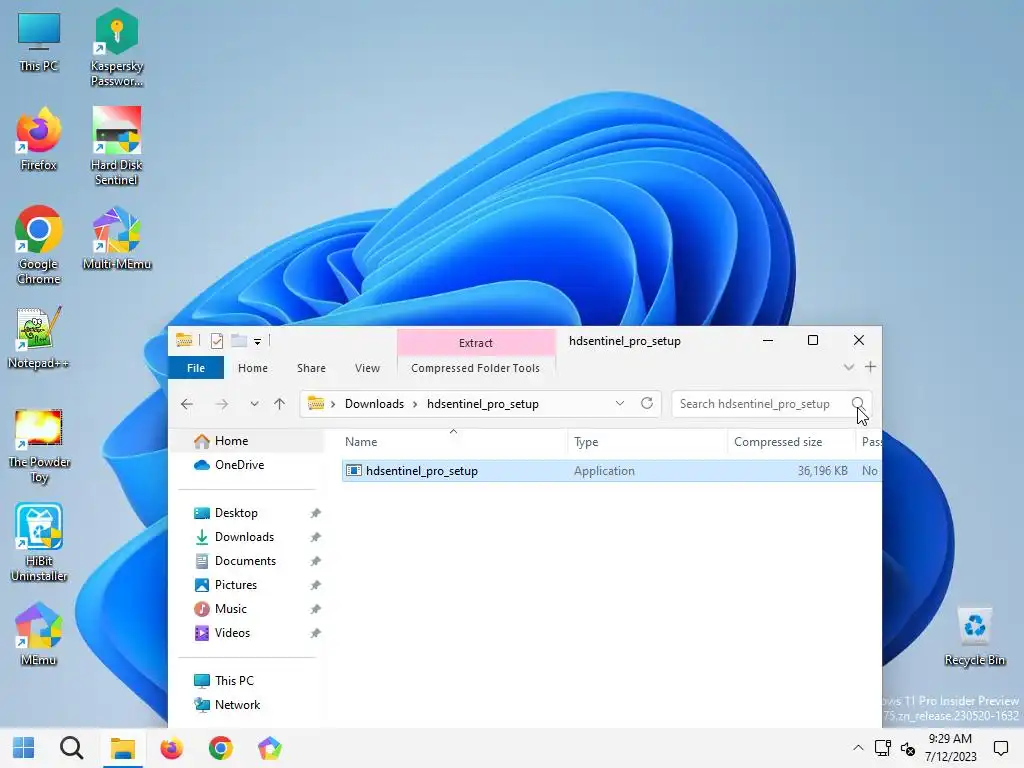Select the Hard Disk Sentinel desktop shortcut
Screen dimensions: 1024x768
pyautogui.click(x=116, y=146)
